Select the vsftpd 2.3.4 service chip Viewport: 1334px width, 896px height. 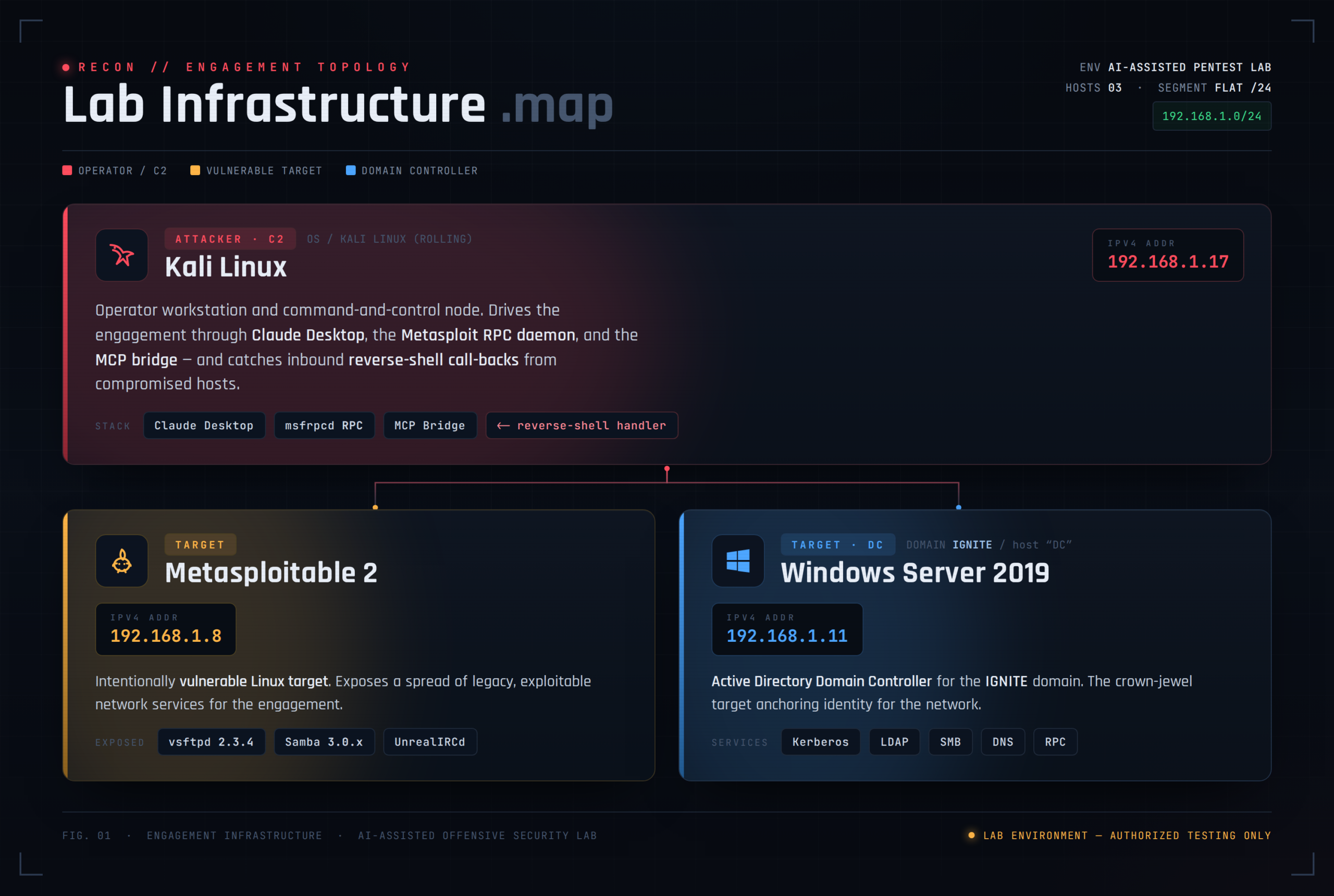click(212, 742)
